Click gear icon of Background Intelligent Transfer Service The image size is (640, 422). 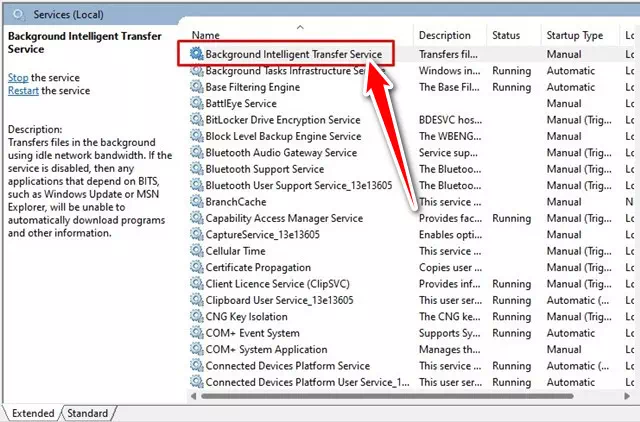pyautogui.click(x=196, y=53)
